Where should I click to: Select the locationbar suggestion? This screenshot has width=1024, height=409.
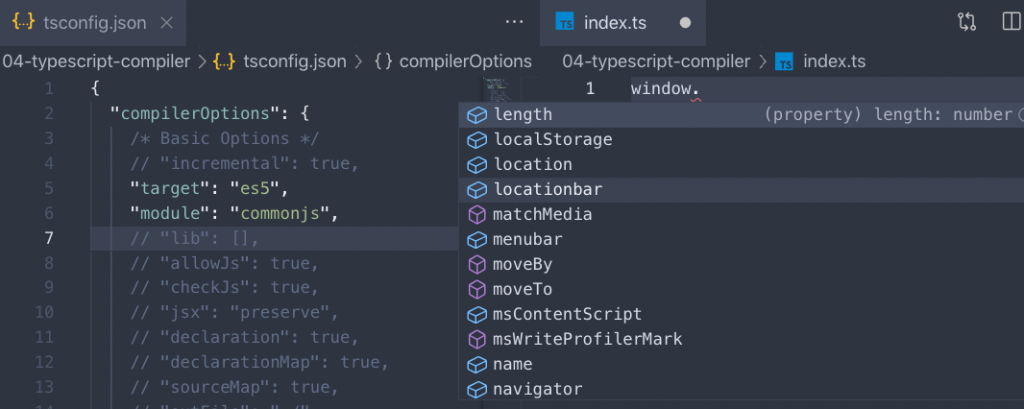[x=741, y=189]
